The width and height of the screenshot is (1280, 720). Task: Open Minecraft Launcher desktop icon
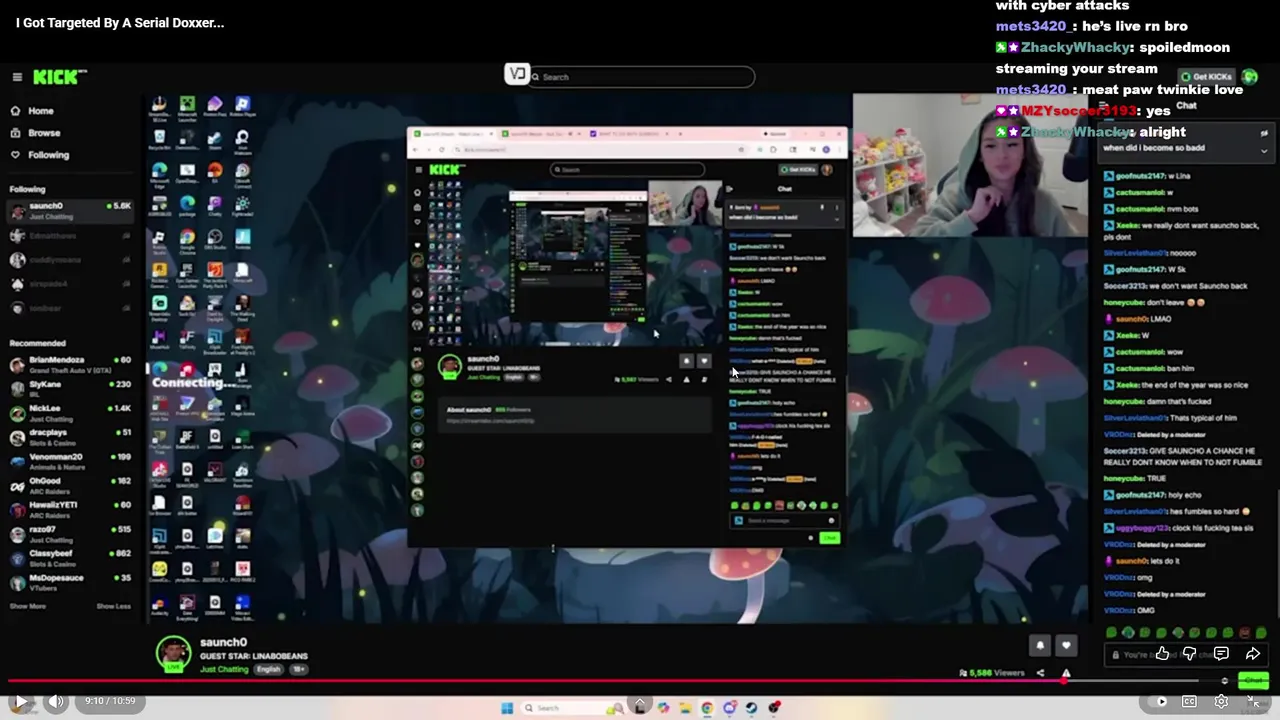coord(187,106)
